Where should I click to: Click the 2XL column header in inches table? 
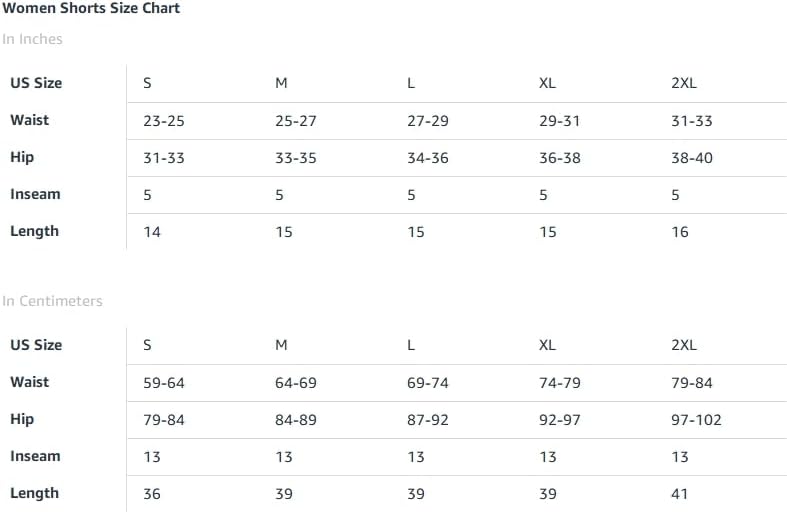(x=684, y=83)
